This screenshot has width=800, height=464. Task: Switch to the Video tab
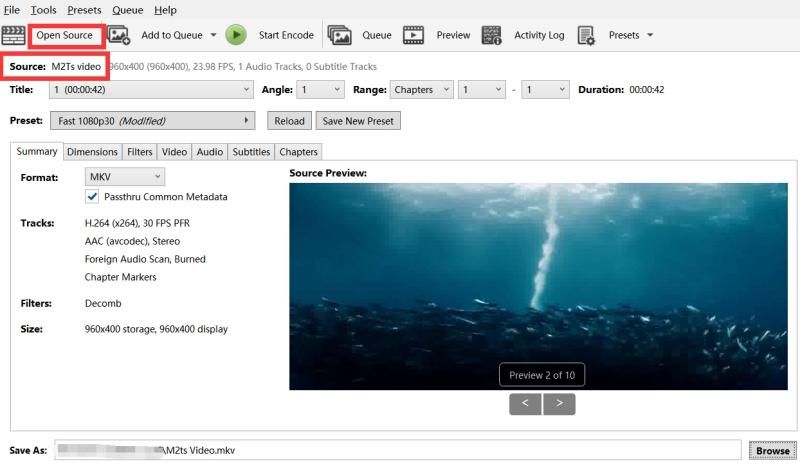[174, 152]
